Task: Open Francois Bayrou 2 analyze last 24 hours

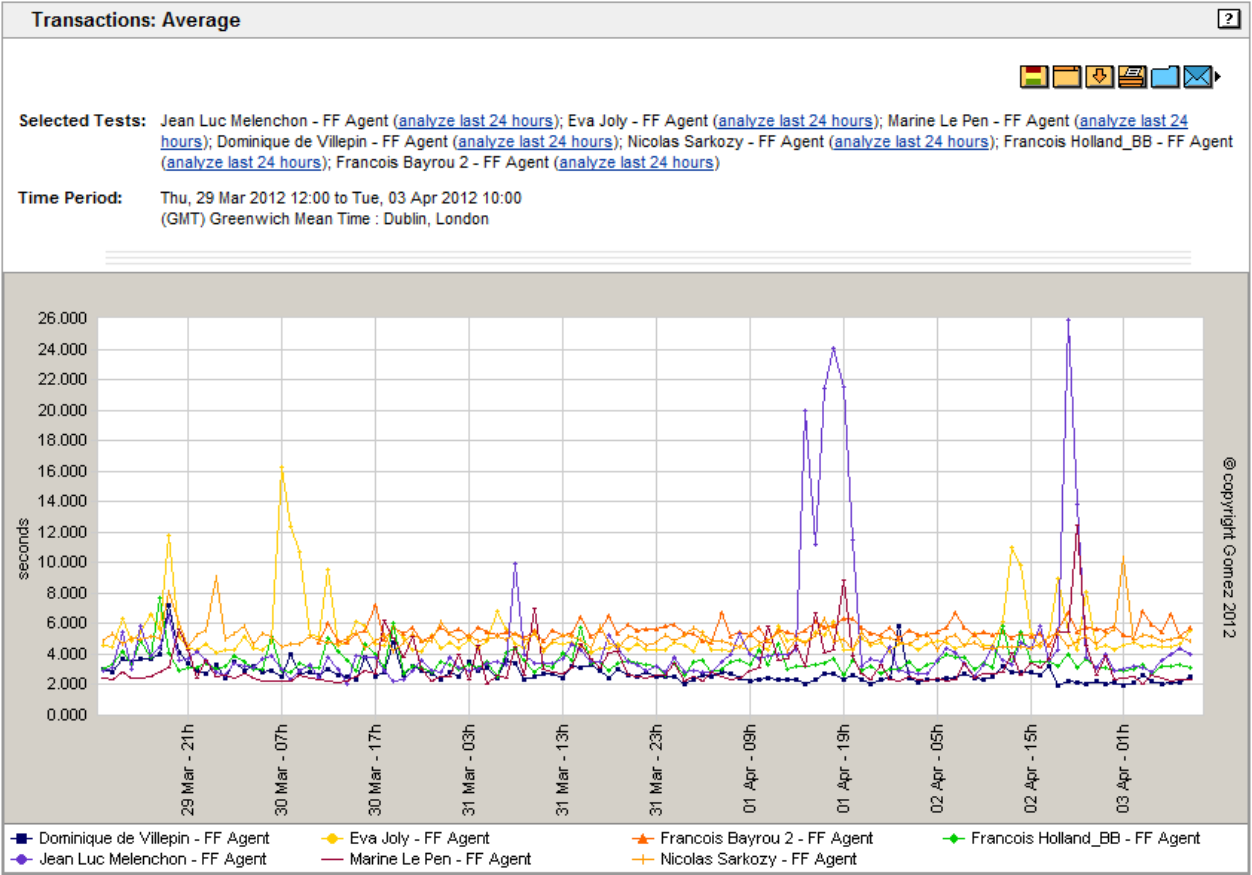Action: (636, 162)
